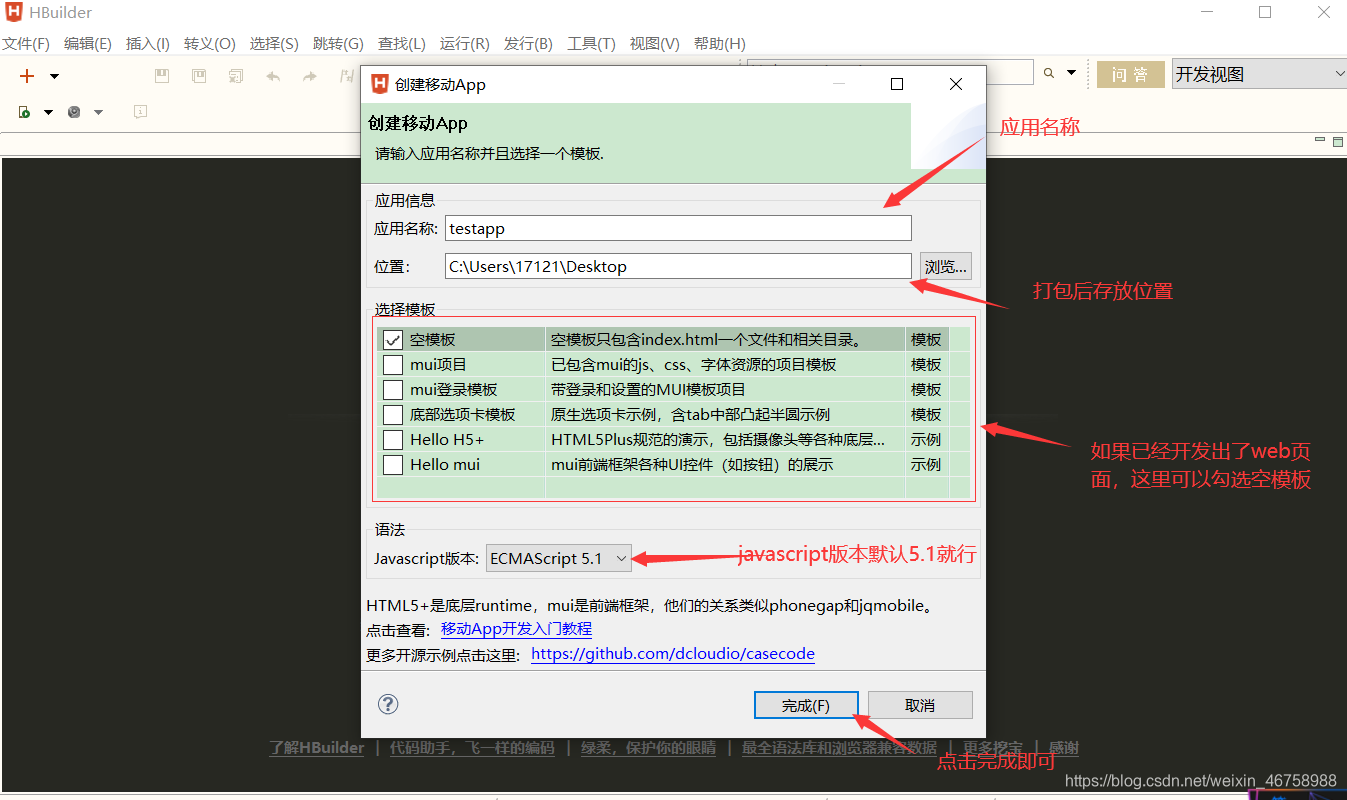Open the 编辑(E) menu
This screenshot has height=800, width=1347.
(88, 44)
